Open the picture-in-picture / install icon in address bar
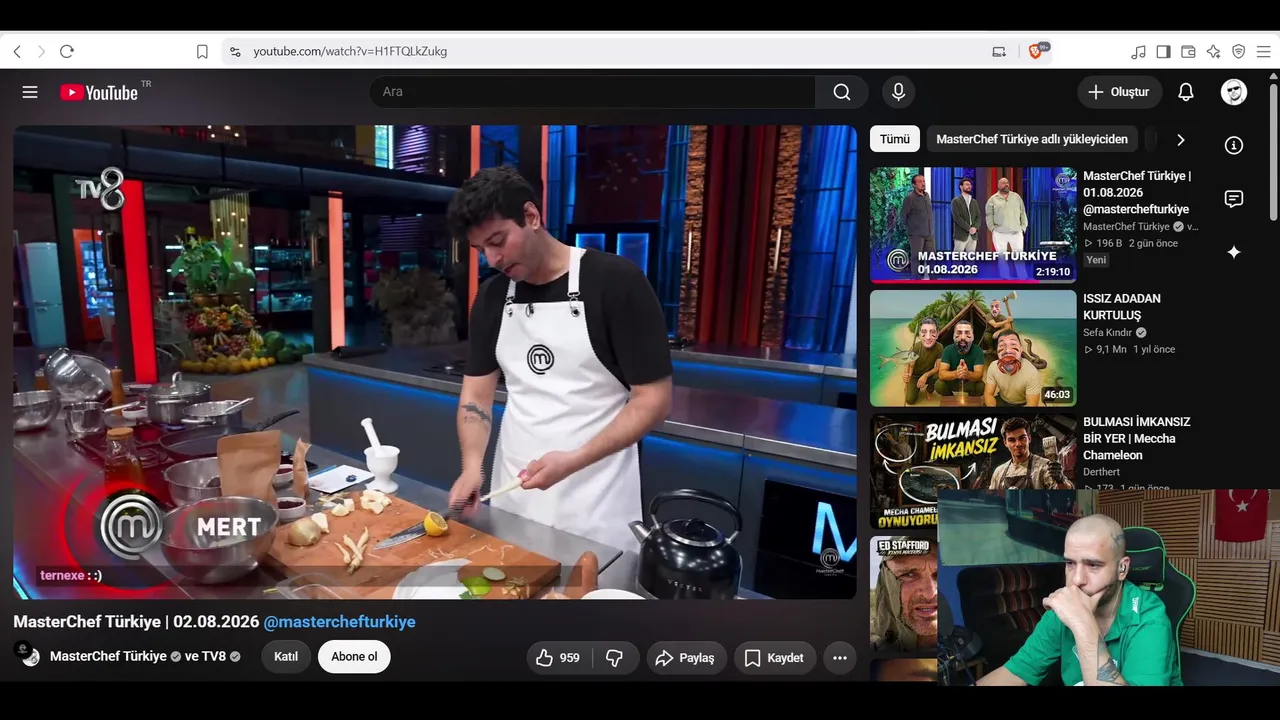Image resolution: width=1280 pixels, height=720 pixels. point(999,51)
